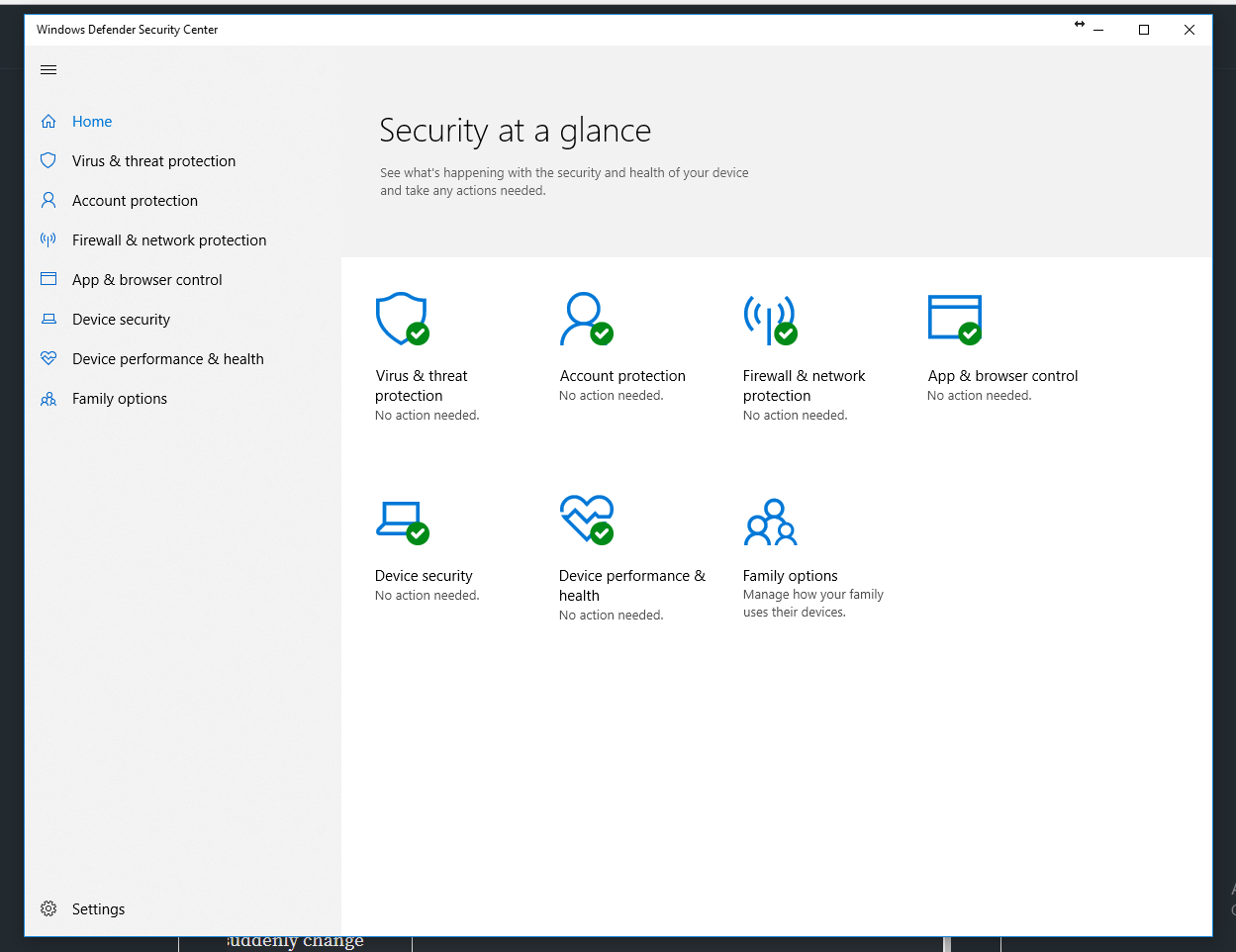Viewport: 1236px width, 952px height.
Task: Go to Virus & threat protection in sidebar
Action: pos(153,161)
